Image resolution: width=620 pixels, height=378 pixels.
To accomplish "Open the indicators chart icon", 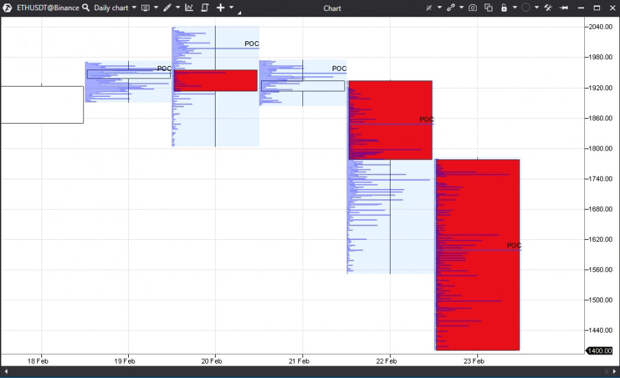I will pyautogui.click(x=189, y=8).
